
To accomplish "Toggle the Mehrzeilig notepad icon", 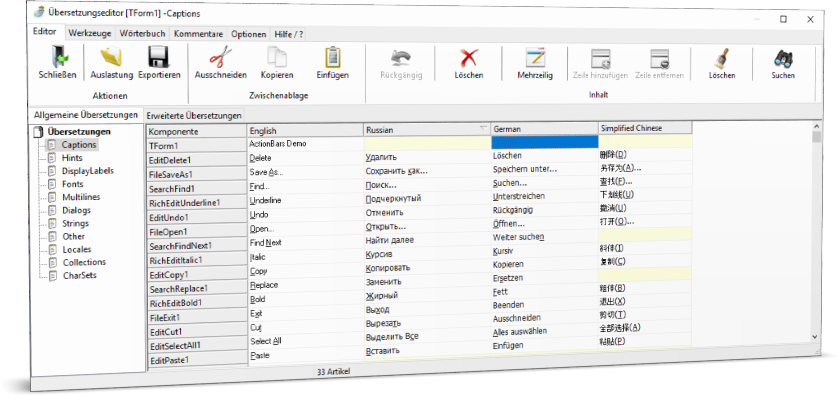I will pos(535,57).
